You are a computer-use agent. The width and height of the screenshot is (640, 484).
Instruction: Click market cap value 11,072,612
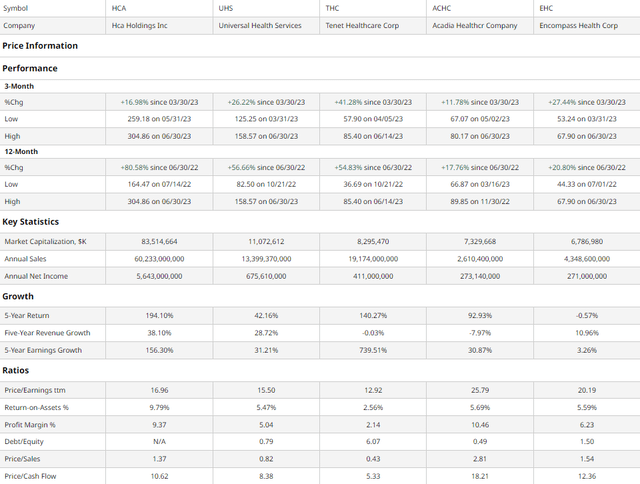[266, 242]
